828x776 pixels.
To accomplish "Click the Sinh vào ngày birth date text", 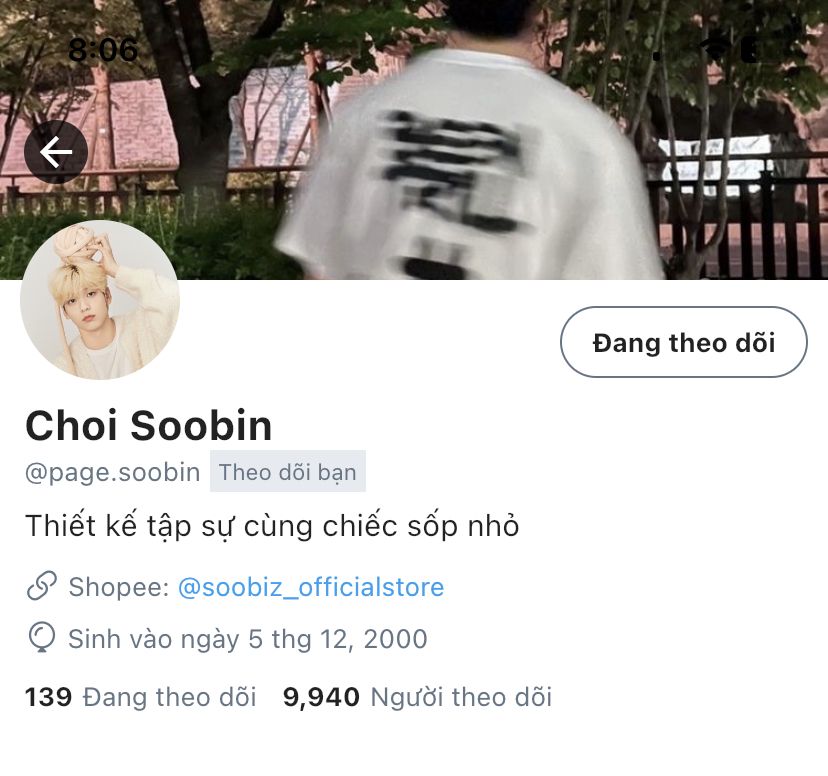I will [x=248, y=639].
